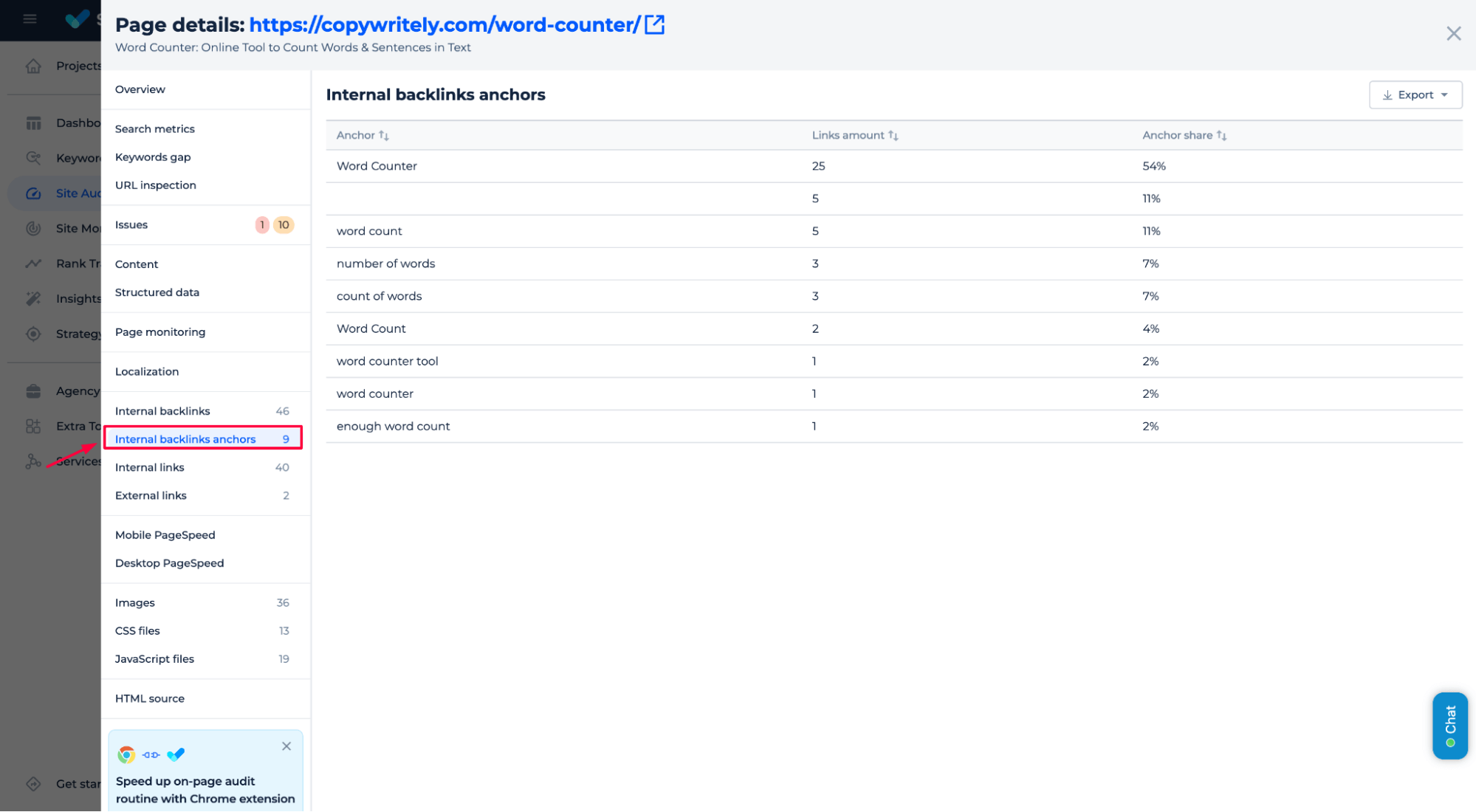Click the Keyword research icon in sidebar
Screen dimensions: 1476x812
[x=33, y=158]
